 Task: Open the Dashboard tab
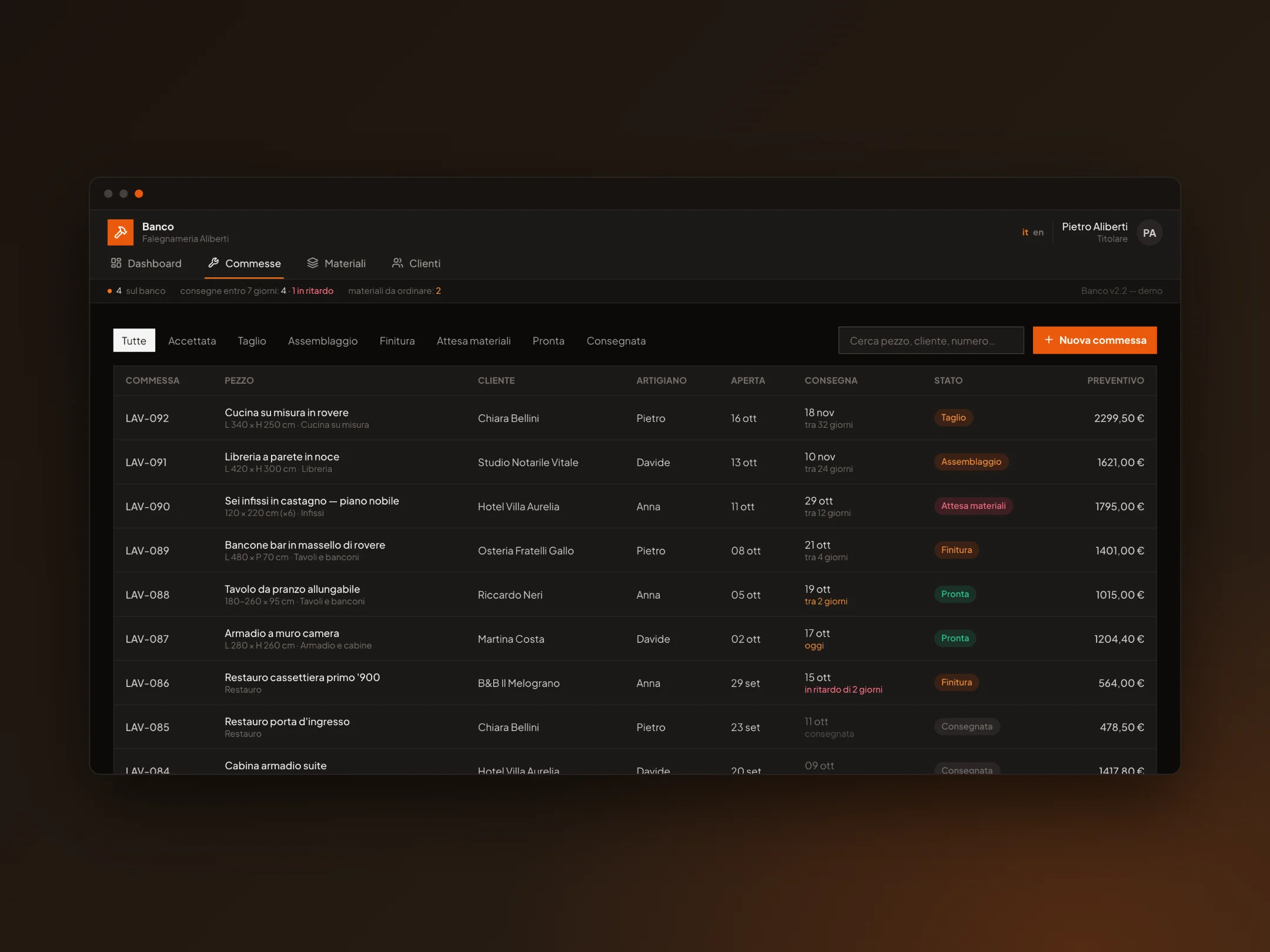(146, 263)
